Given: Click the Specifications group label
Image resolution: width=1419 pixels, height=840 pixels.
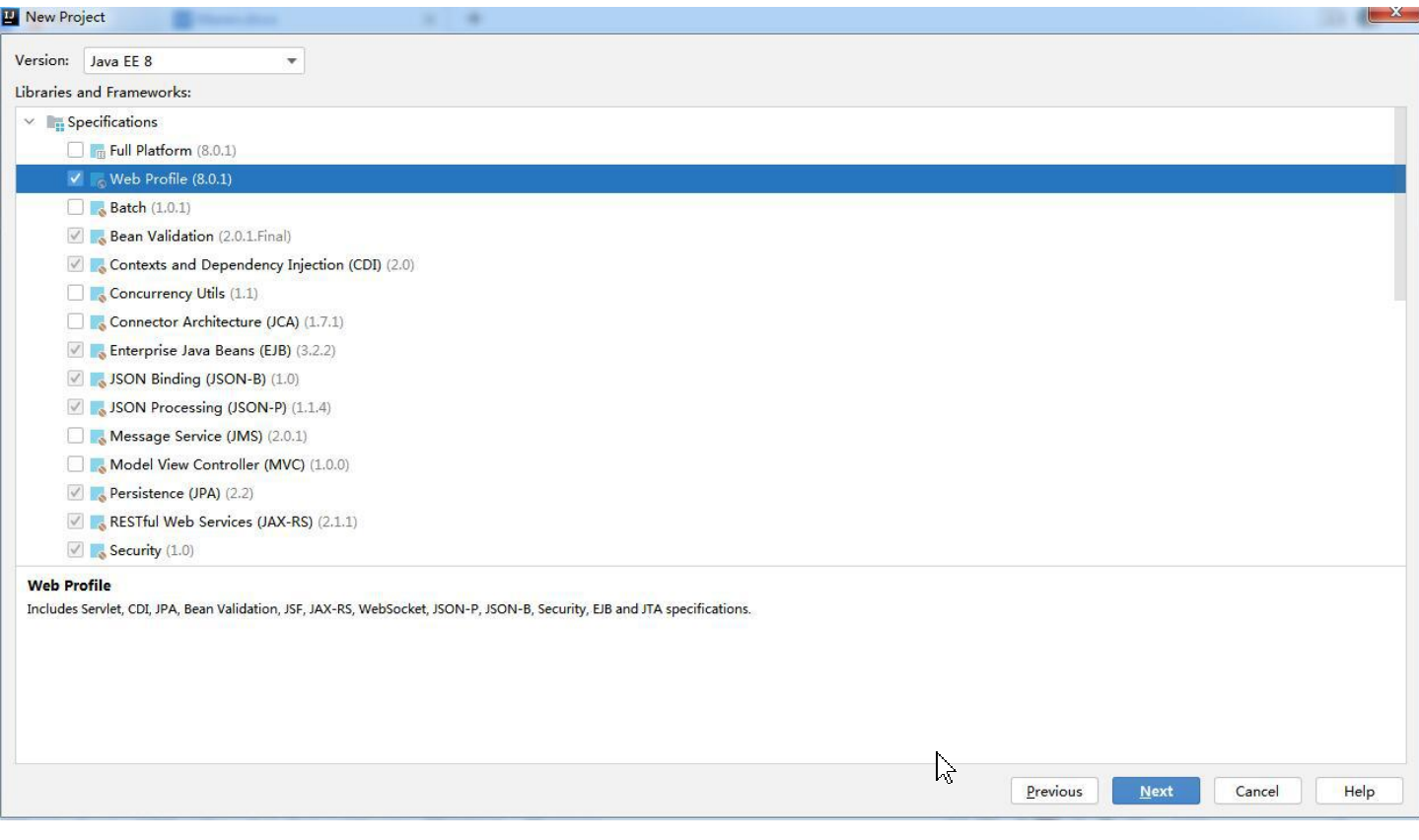Looking at the screenshot, I should tap(112, 122).
